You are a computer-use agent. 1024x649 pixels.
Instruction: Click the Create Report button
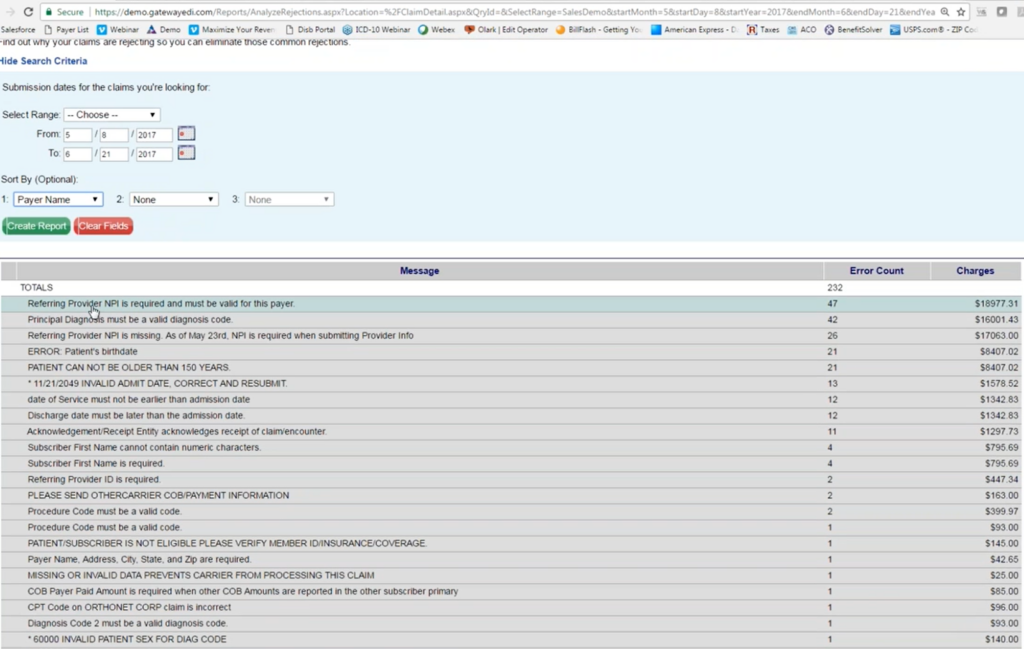(36, 226)
